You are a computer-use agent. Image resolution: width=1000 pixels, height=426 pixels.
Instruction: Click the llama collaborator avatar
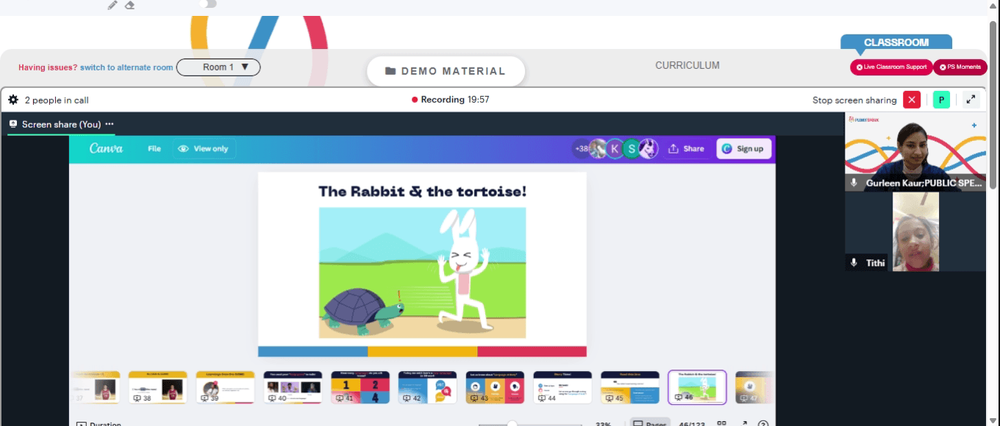point(649,149)
